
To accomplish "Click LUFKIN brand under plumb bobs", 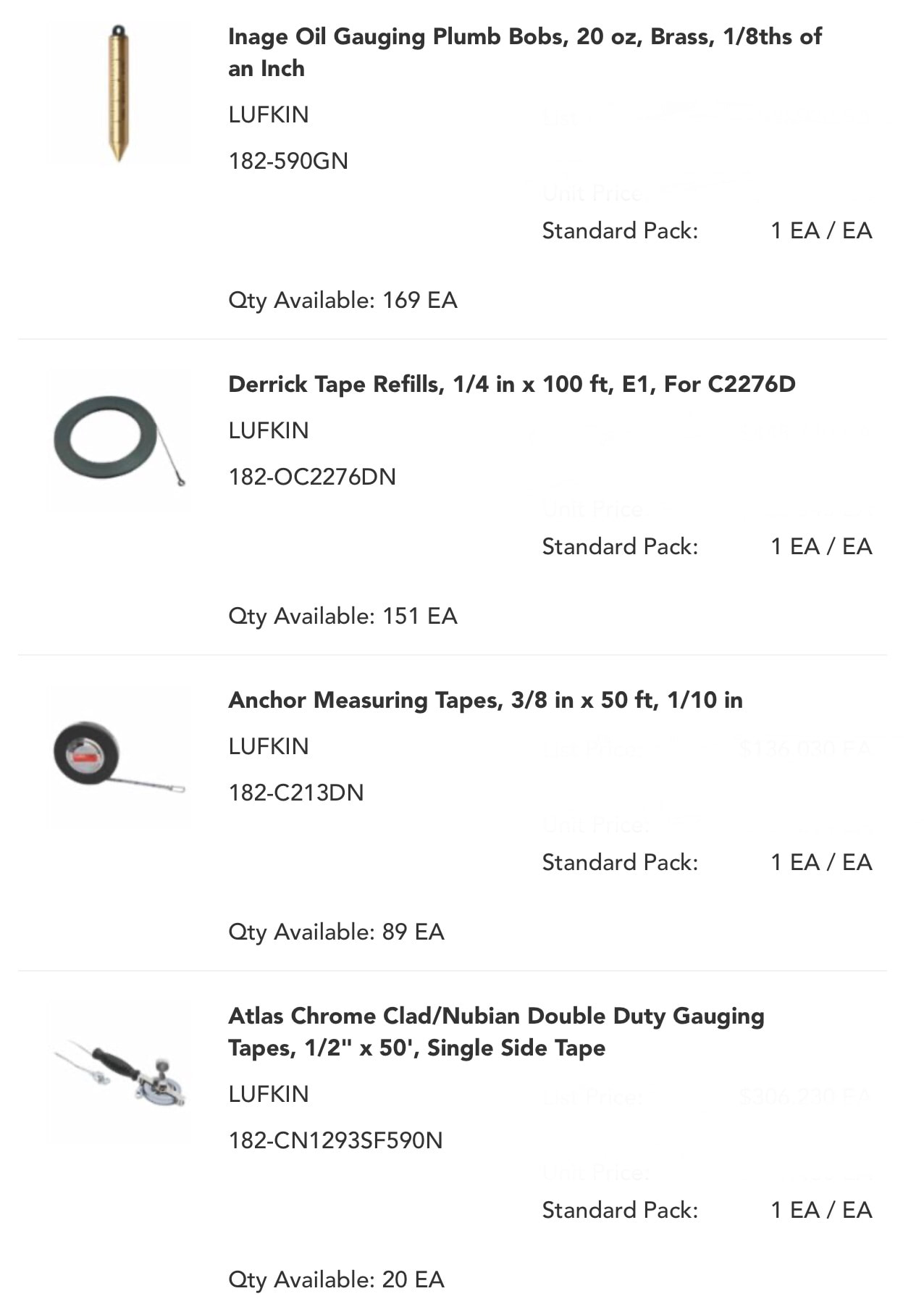I will click(x=269, y=114).
